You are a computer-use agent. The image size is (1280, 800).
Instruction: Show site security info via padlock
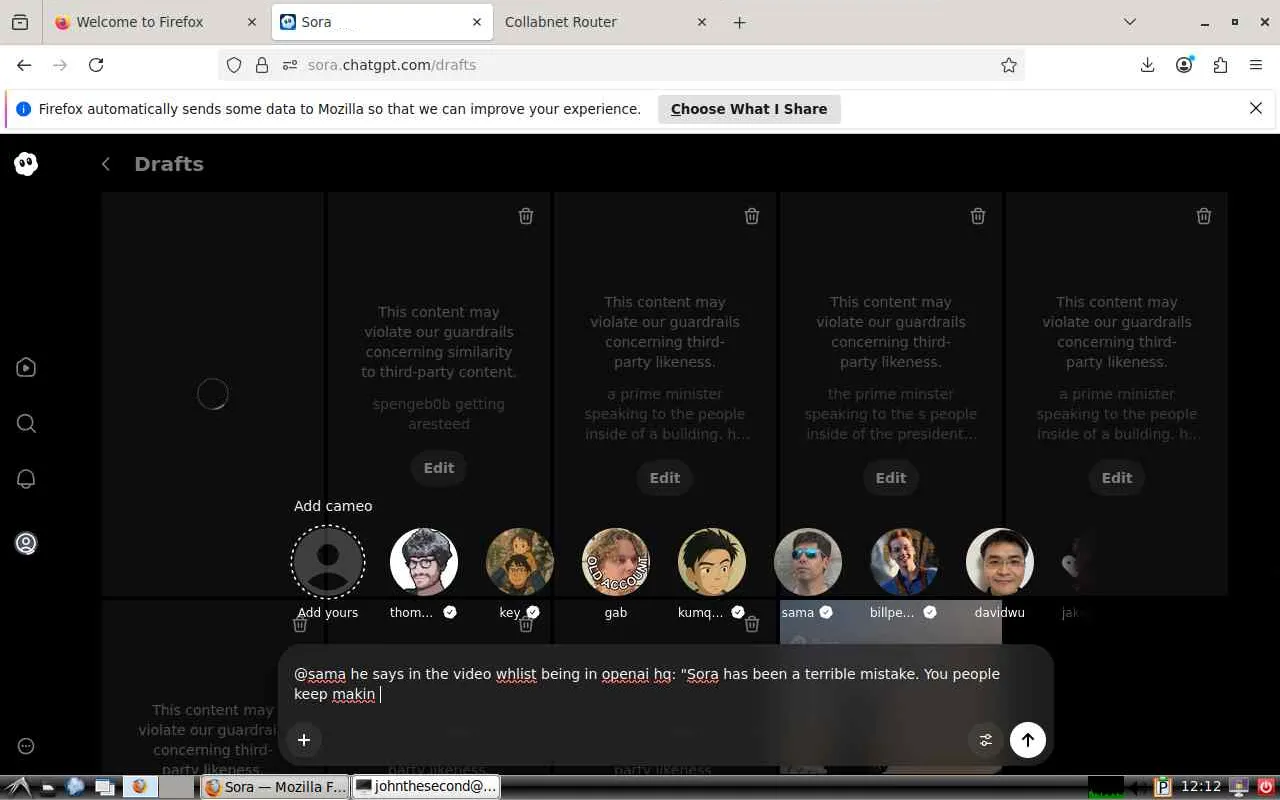coord(262,65)
